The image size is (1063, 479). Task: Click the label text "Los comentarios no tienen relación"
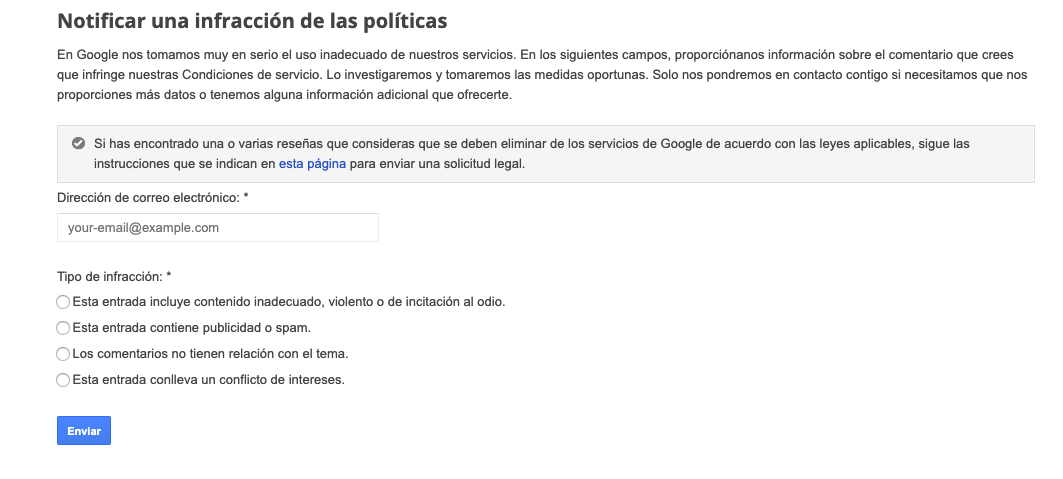tap(210, 354)
